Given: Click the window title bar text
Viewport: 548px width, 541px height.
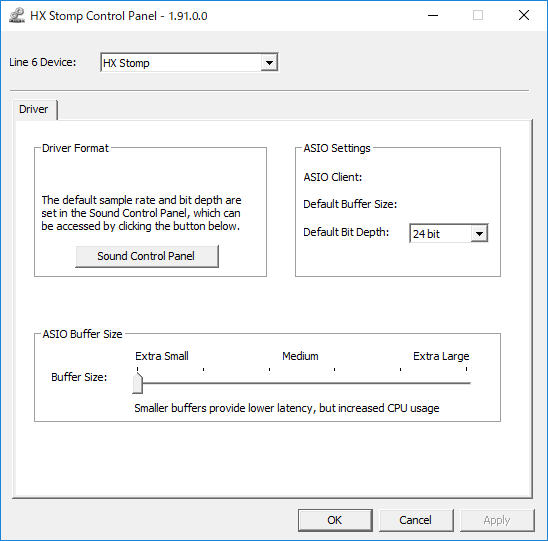Looking at the screenshot, I should [x=119, y=16].
